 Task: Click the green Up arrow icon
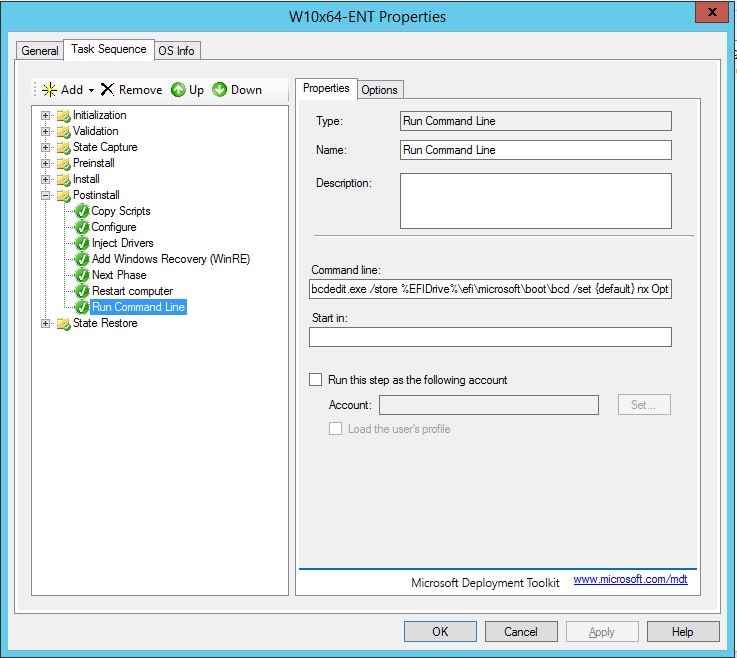[178, 89]
